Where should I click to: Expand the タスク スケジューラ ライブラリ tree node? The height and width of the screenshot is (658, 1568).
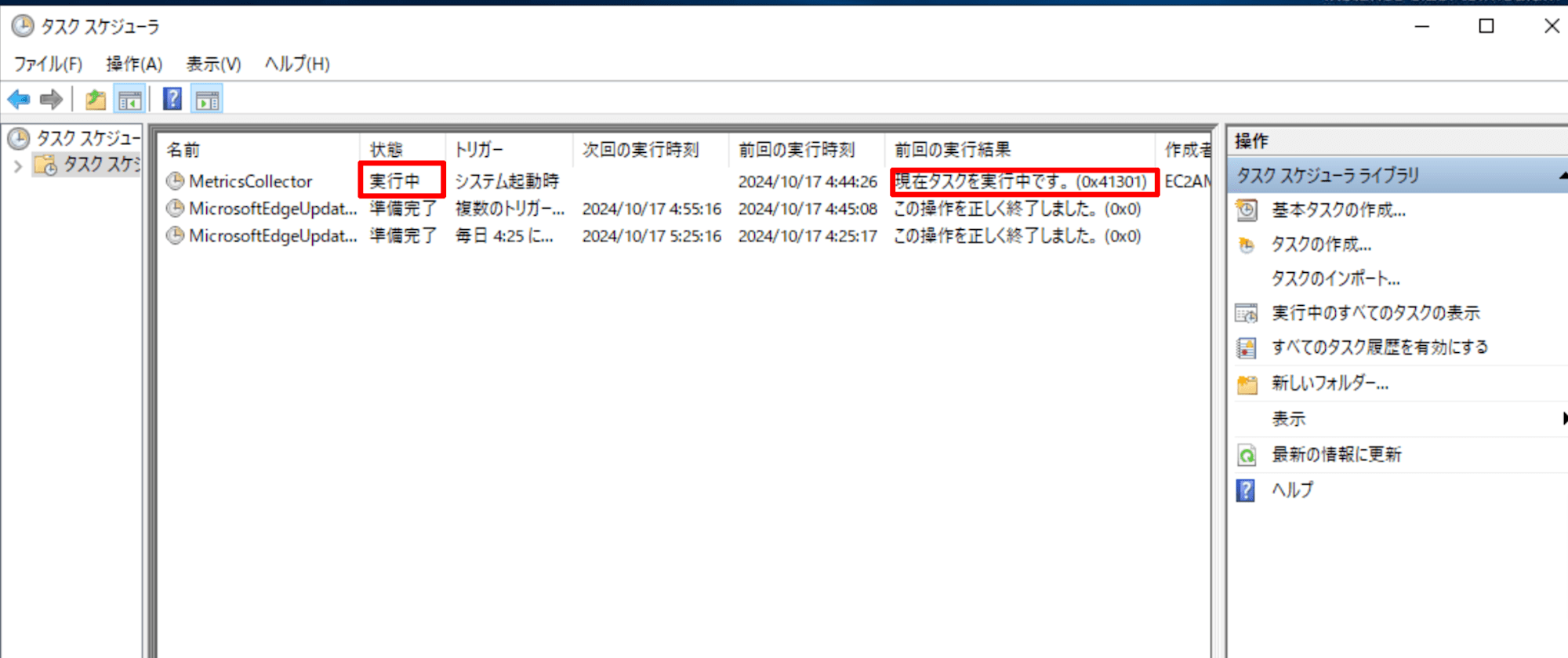[x=18, y=165]
